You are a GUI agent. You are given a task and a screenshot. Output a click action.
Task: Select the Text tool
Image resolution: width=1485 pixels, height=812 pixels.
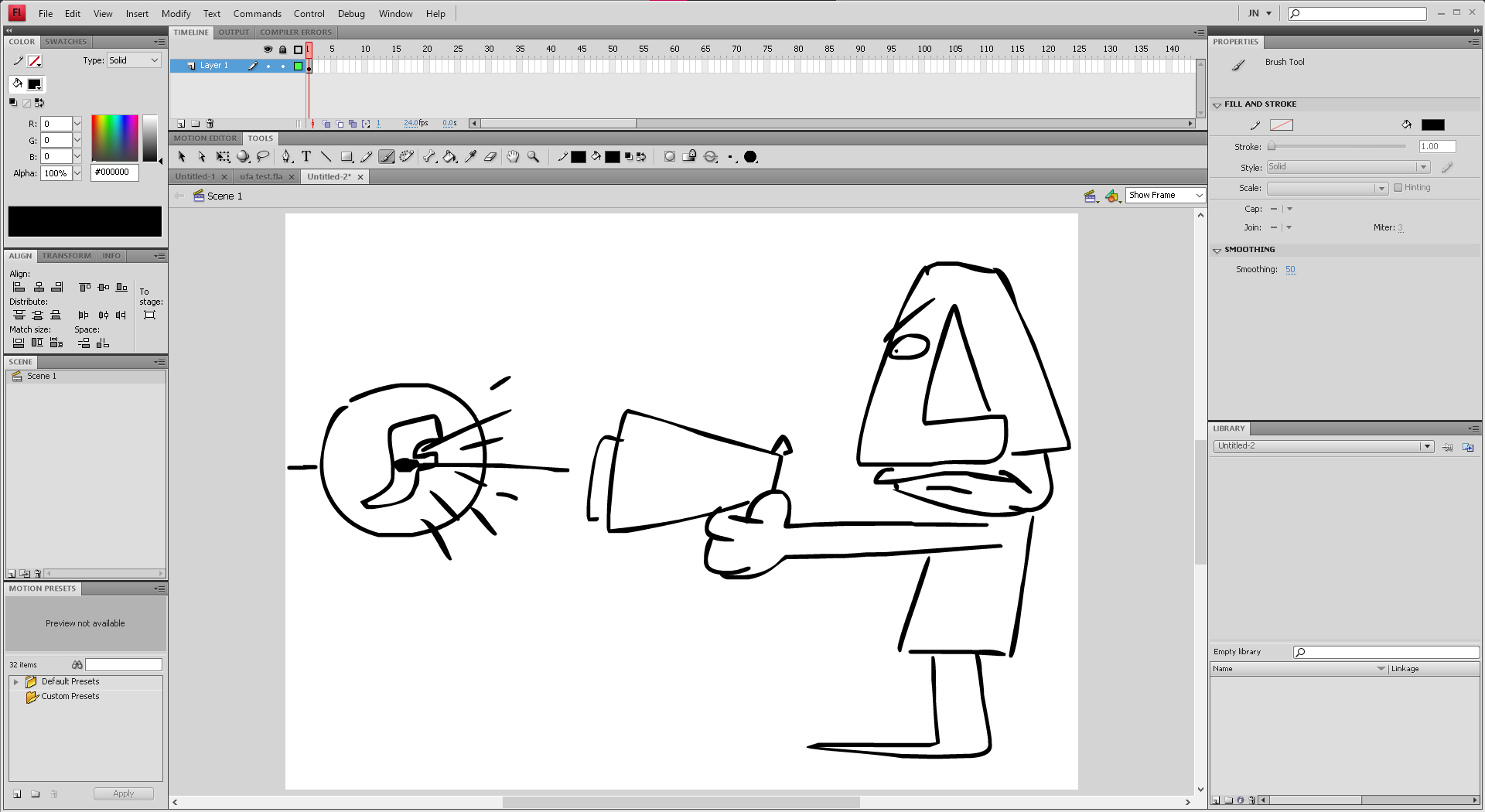point(306,157)
